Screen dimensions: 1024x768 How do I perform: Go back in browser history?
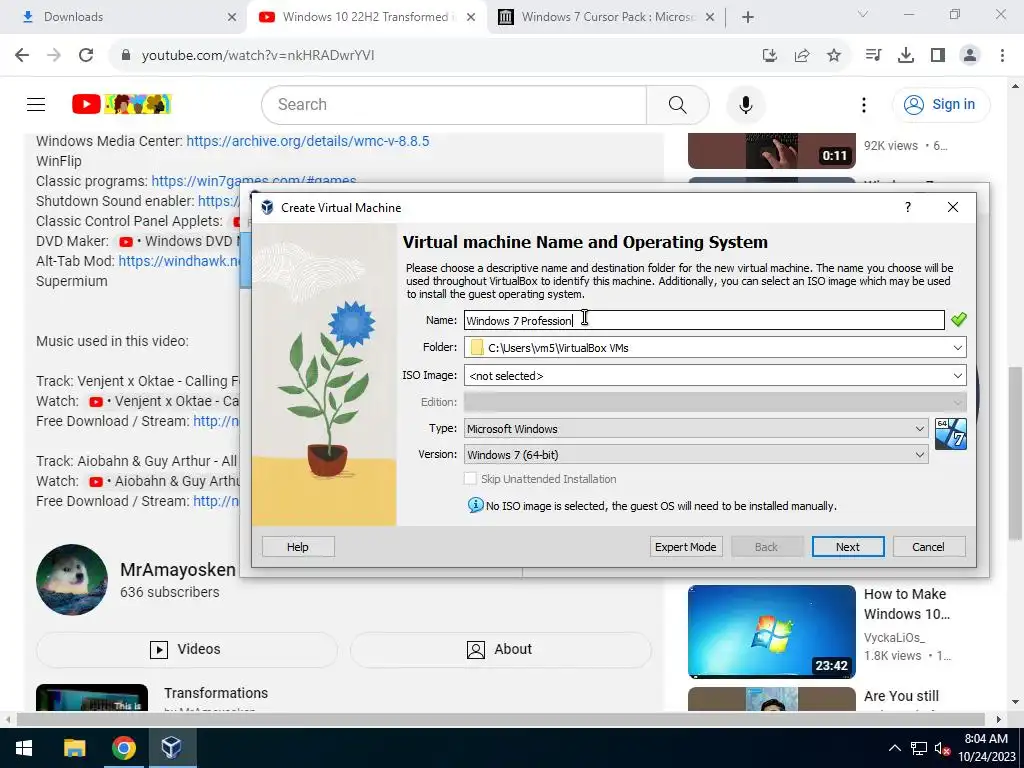click(x=22, y=56)
